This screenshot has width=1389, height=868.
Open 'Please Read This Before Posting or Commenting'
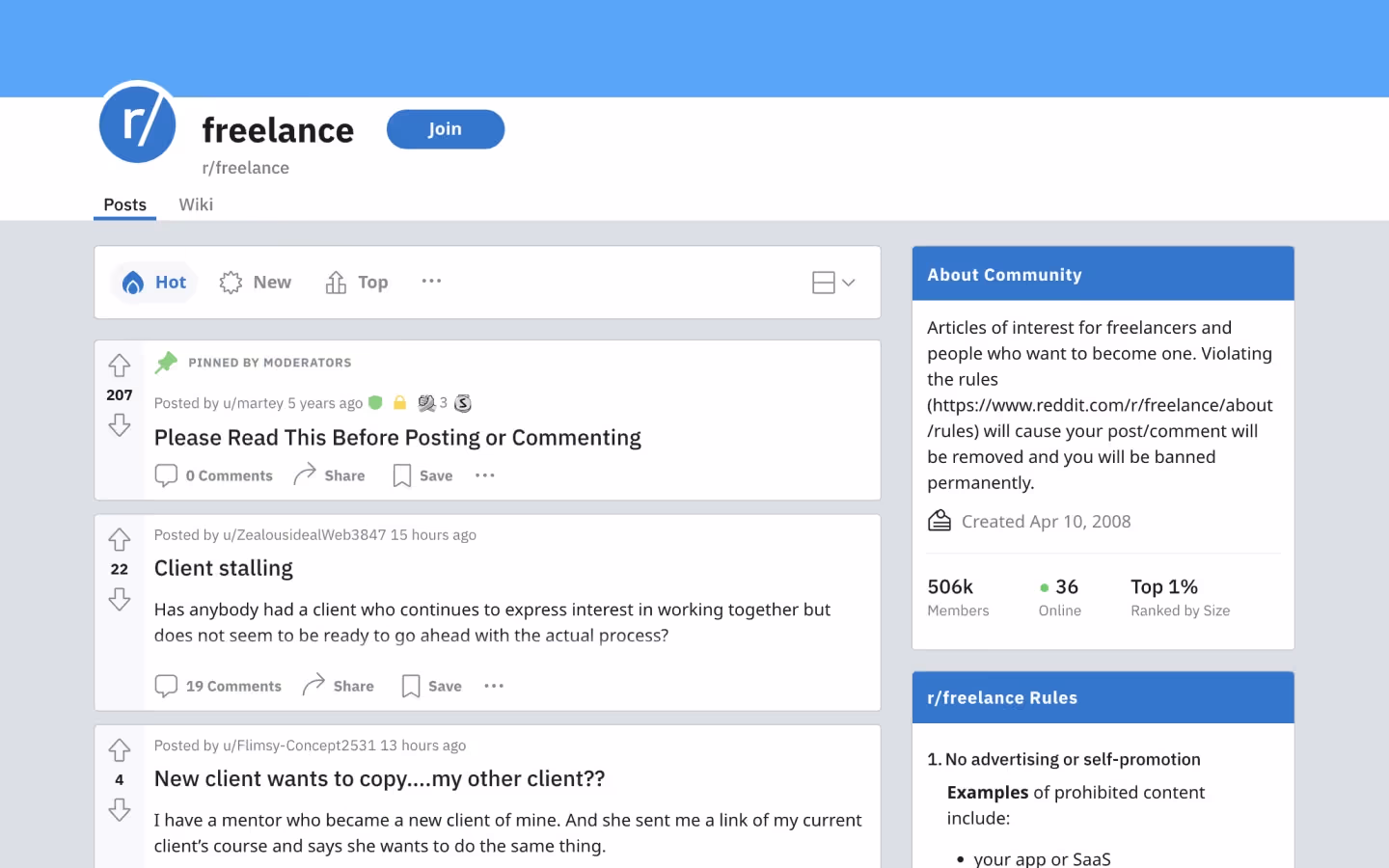click(397, 438)
